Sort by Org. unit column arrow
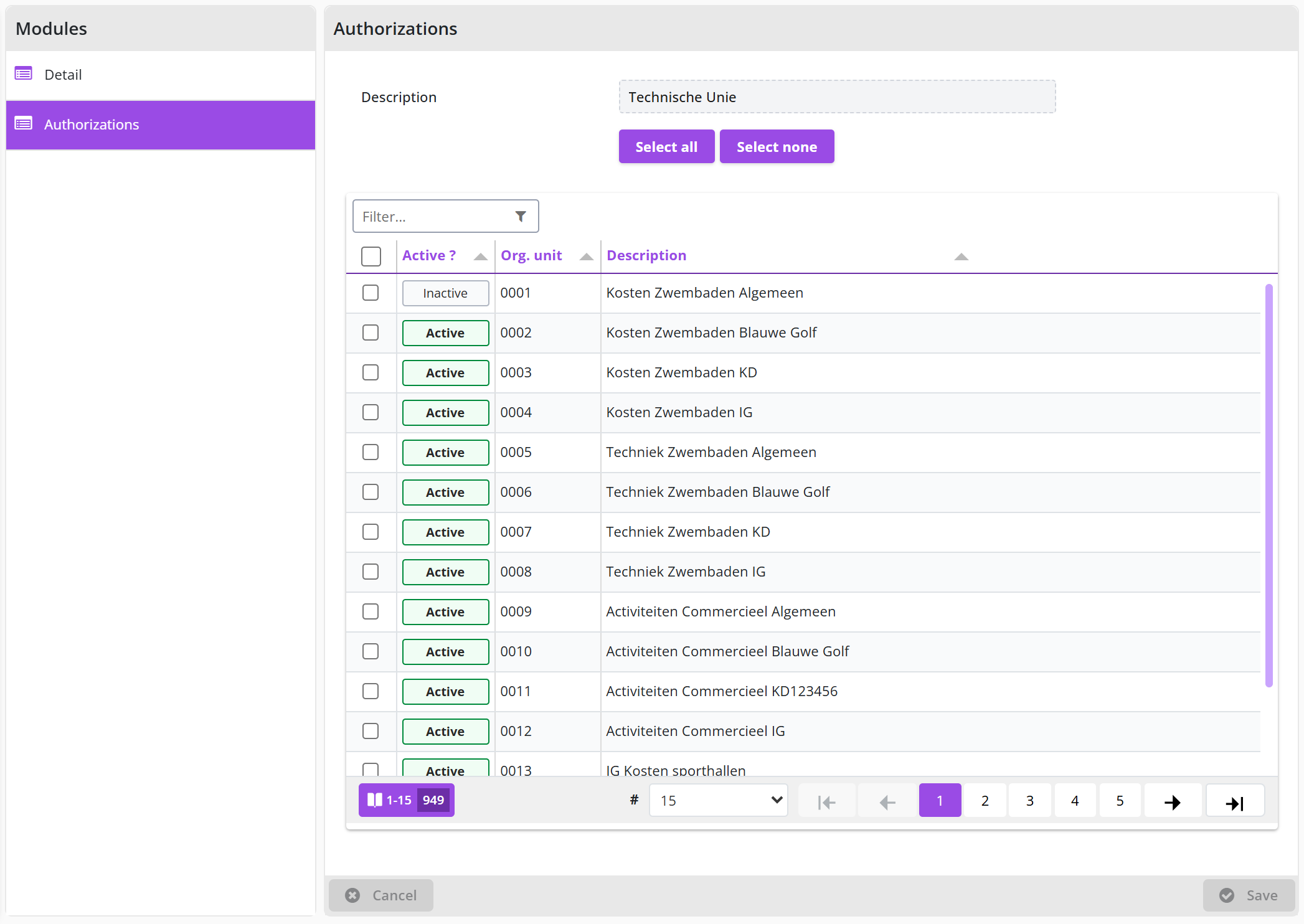 (x=586, y=257)
